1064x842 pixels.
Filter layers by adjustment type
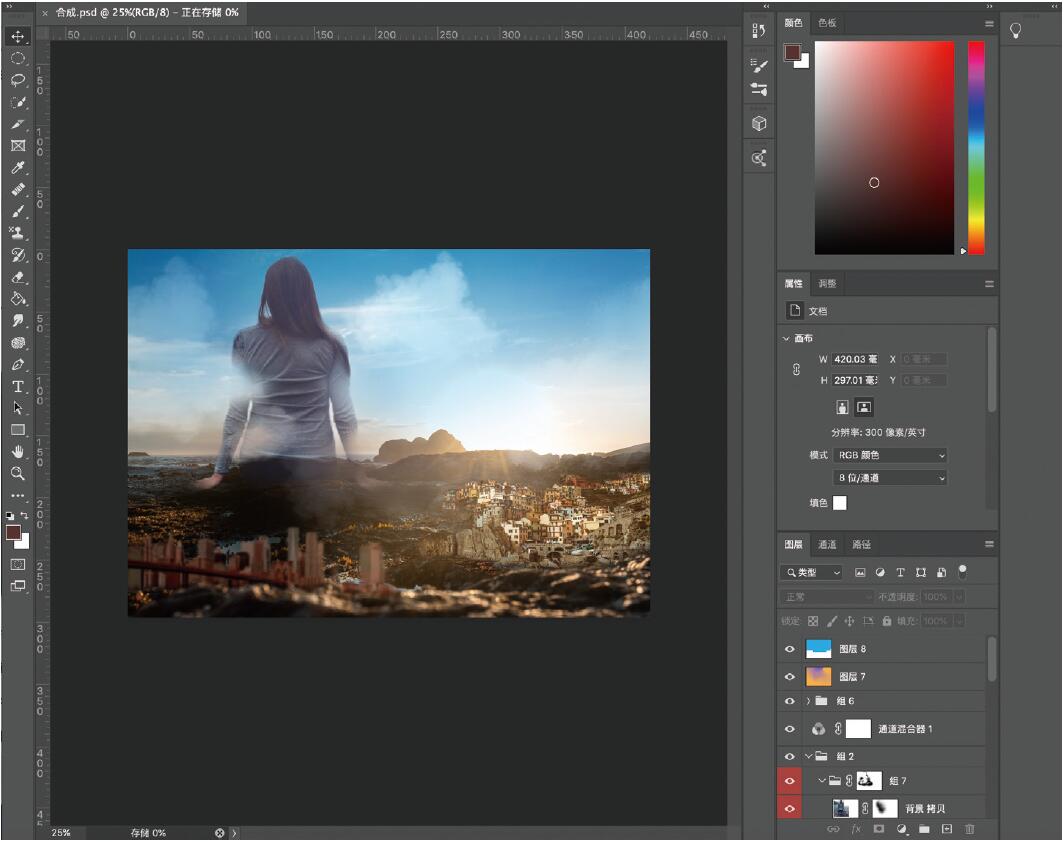[880, 573]
